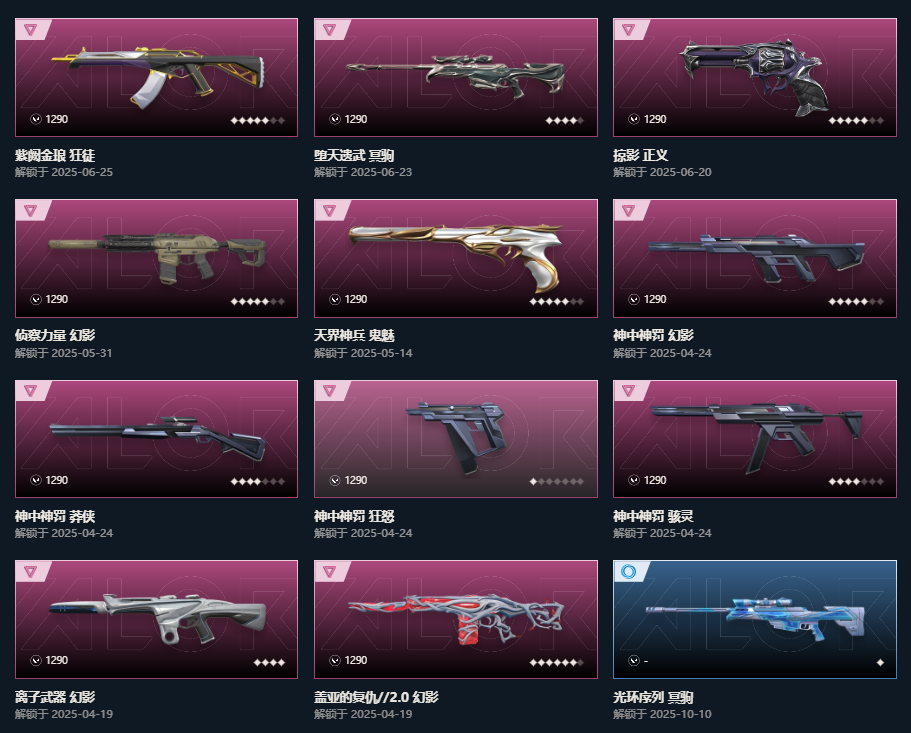
Task: Open the blue 光环序列 冥驹 skin card
Action: pyautogui.click(x=755, y=619)
